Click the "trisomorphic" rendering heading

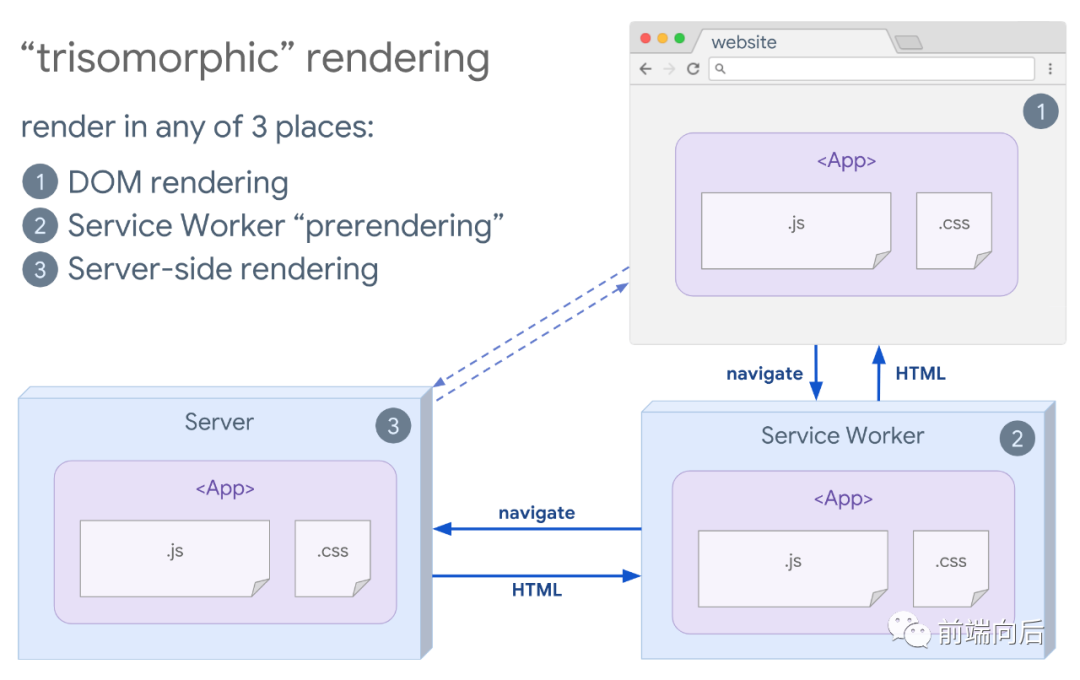coord(255,59)
